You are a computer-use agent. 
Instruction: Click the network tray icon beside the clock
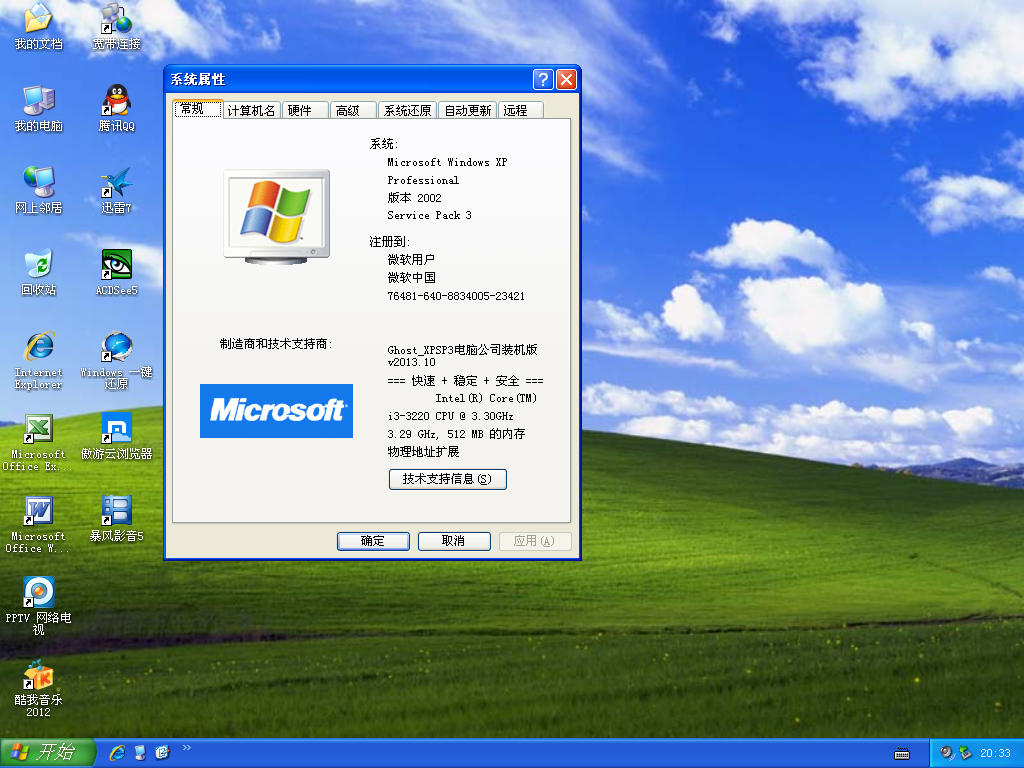point(965,753)
